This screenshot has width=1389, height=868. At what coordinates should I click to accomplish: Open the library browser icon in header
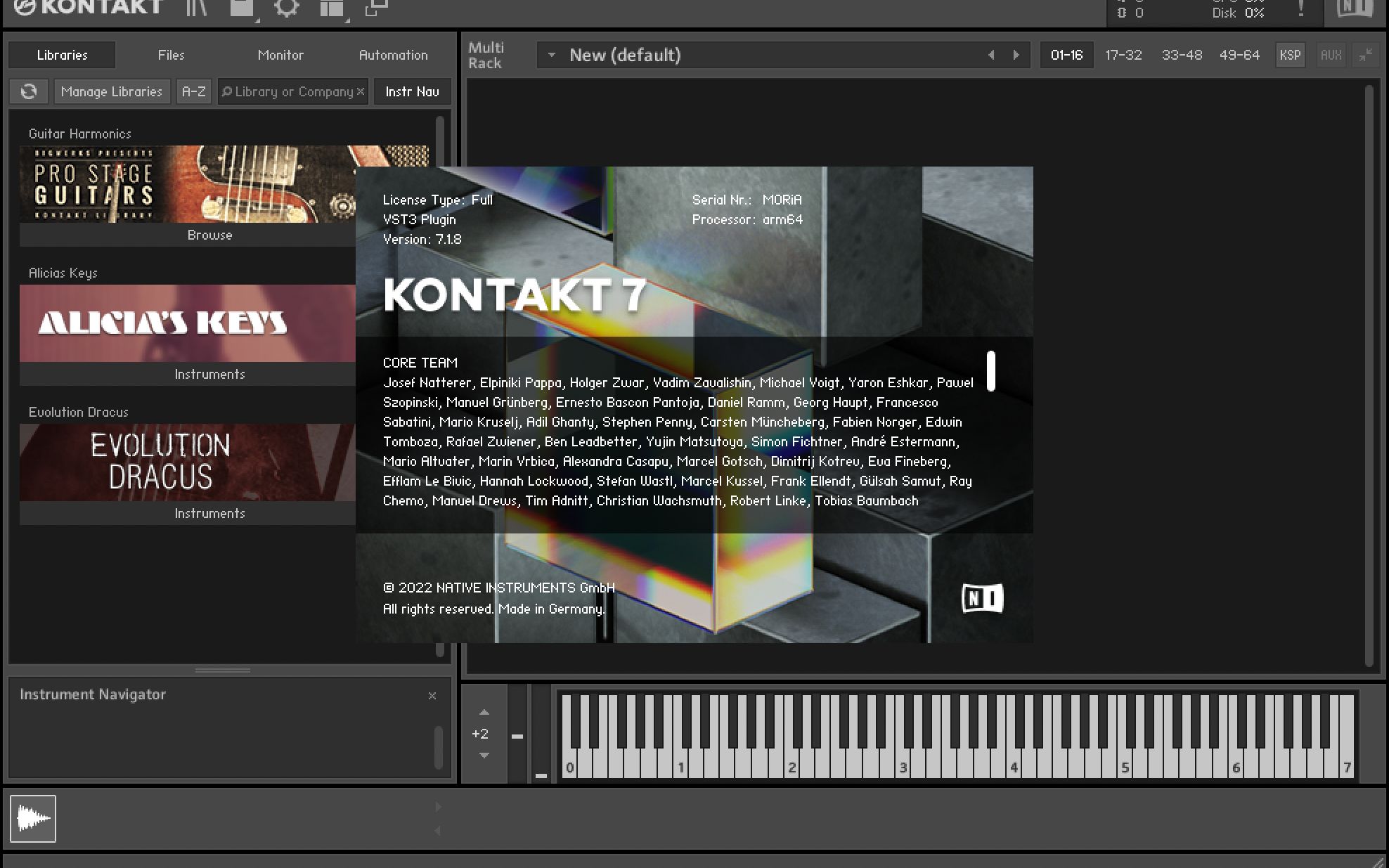pos(197,7)
